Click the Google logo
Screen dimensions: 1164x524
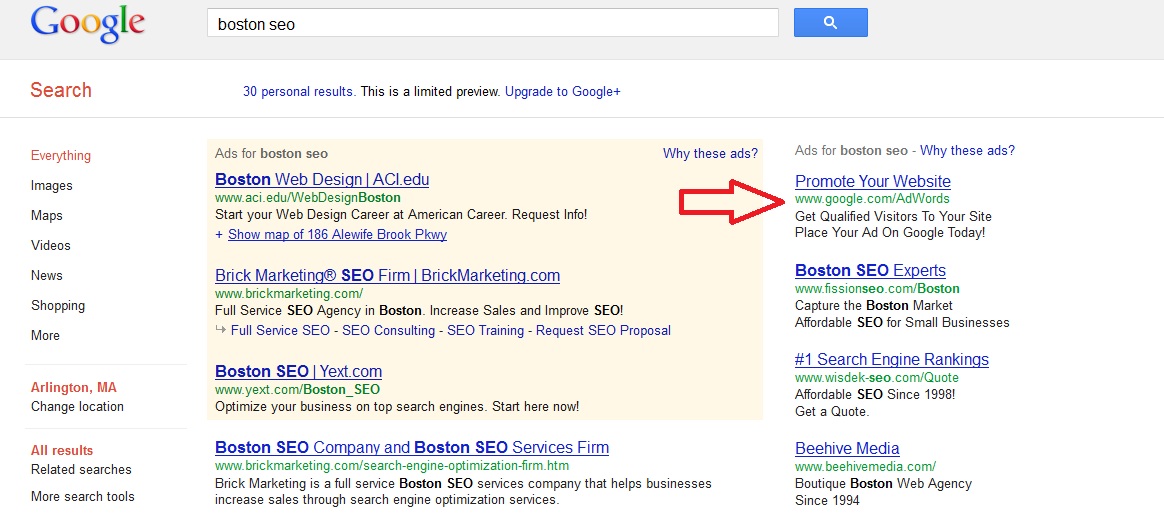pos(88,24)
